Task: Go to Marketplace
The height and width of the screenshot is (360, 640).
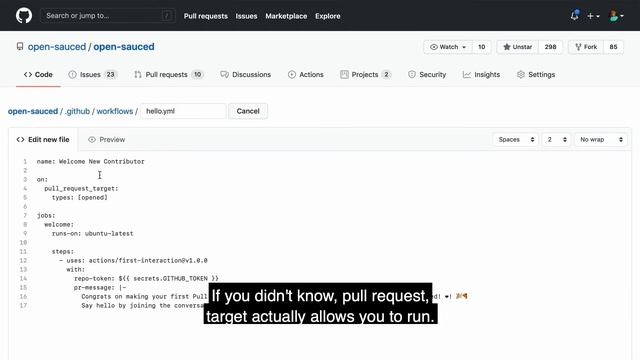Action: pyautogui.click(x=286, y=16)
